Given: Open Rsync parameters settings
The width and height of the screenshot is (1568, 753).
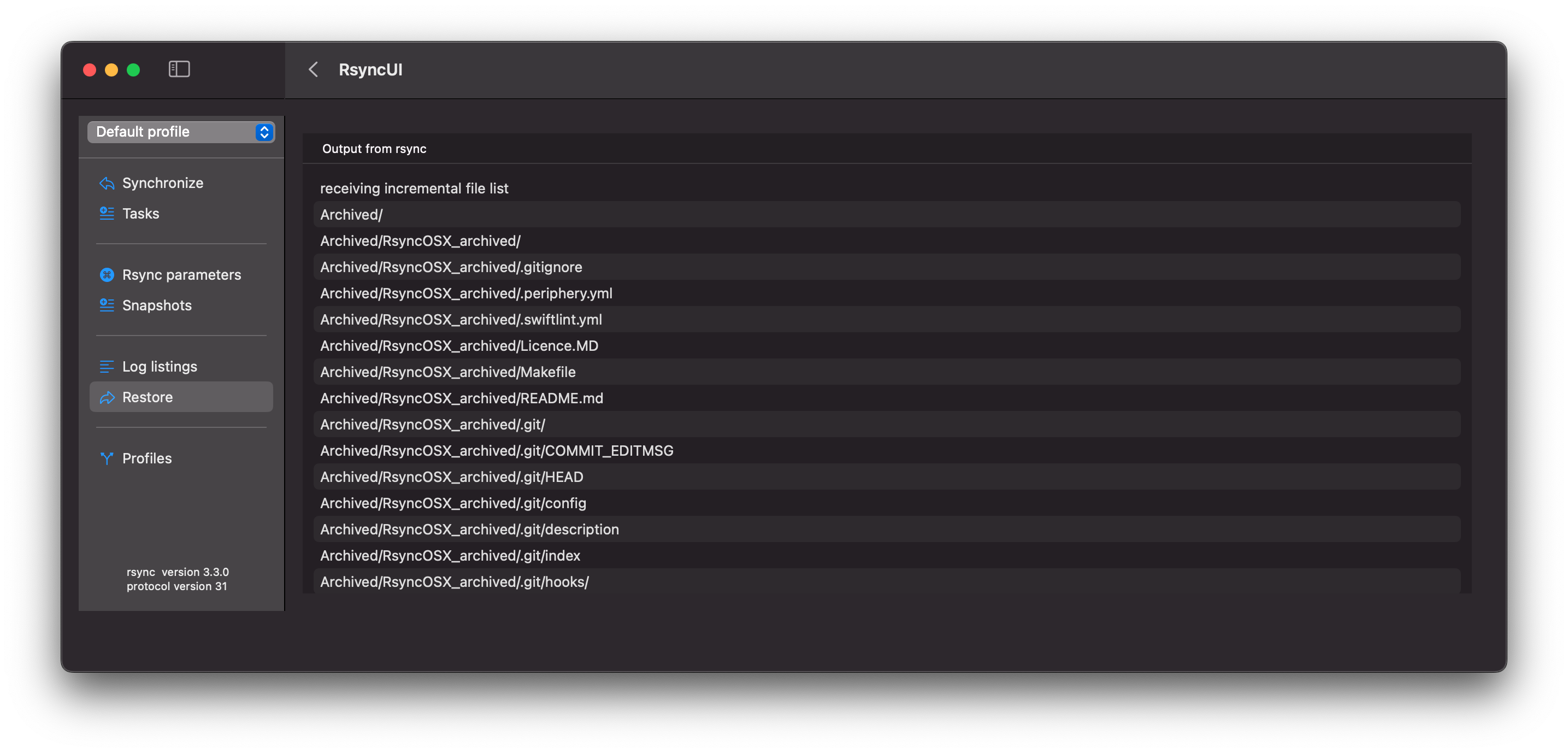Looking at the screenshot, I should [181, 275].
